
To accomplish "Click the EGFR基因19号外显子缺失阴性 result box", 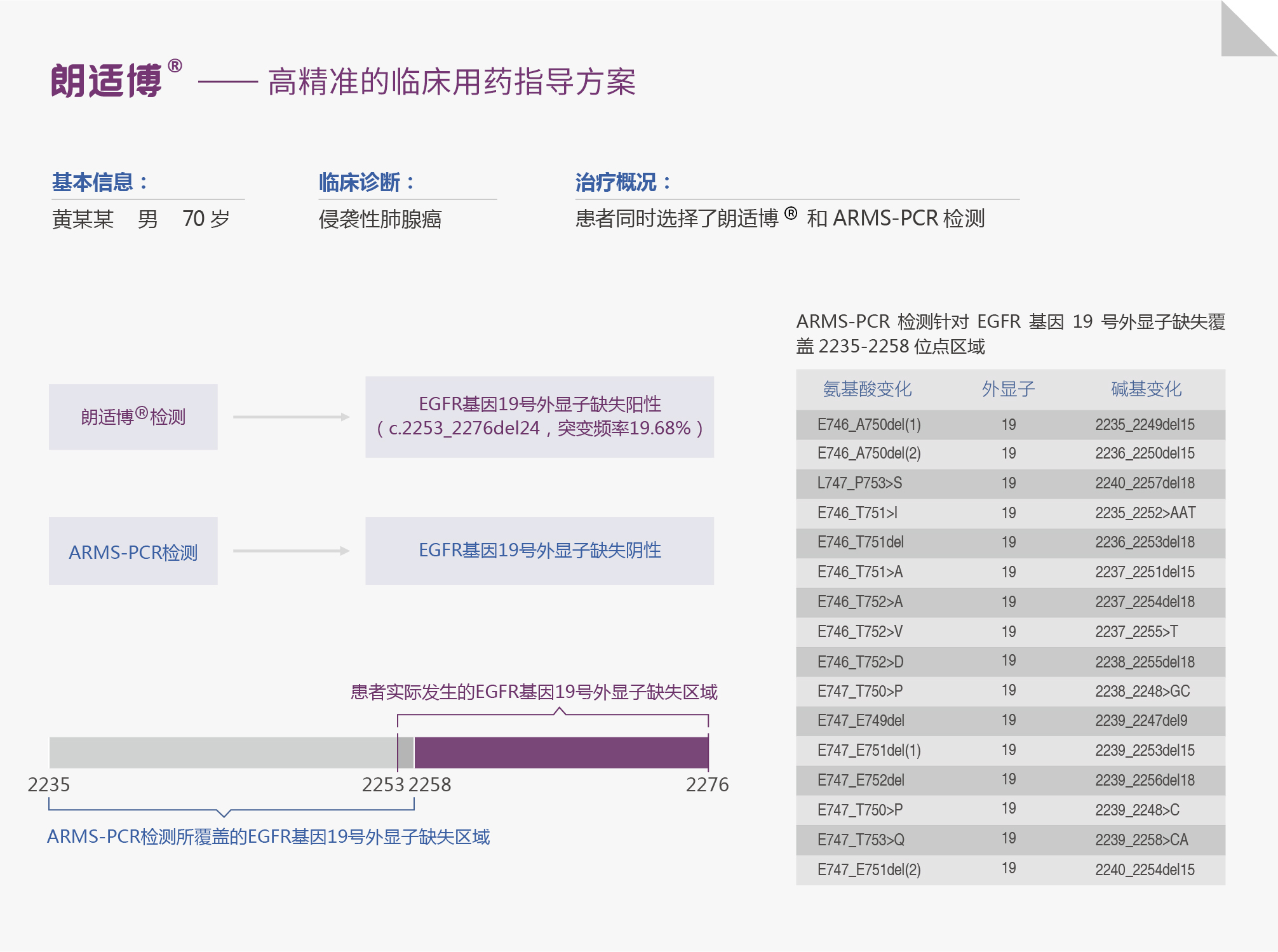I will [539, 551].
